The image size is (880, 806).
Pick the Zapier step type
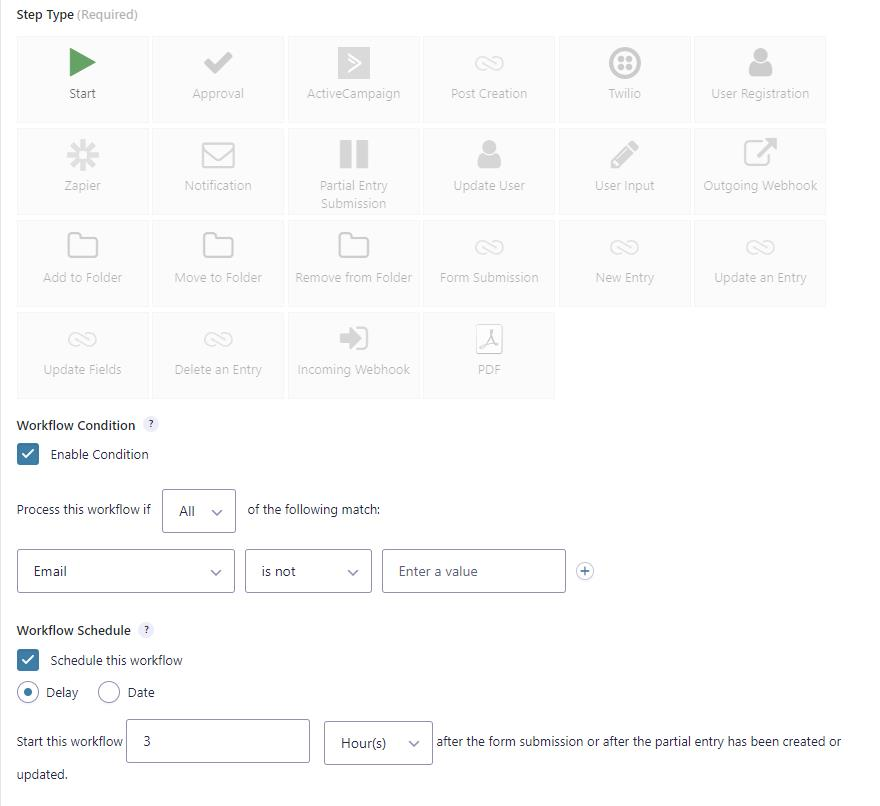pos(82,171)
